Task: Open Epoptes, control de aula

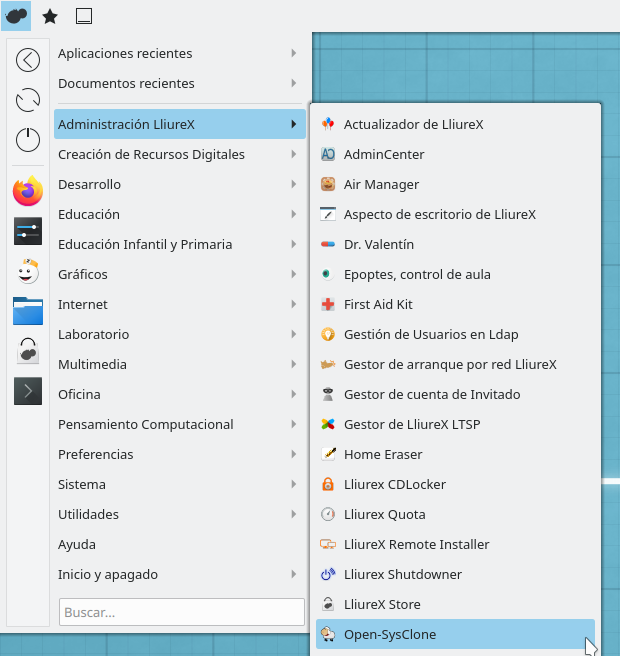Action: tap(417, 274)
